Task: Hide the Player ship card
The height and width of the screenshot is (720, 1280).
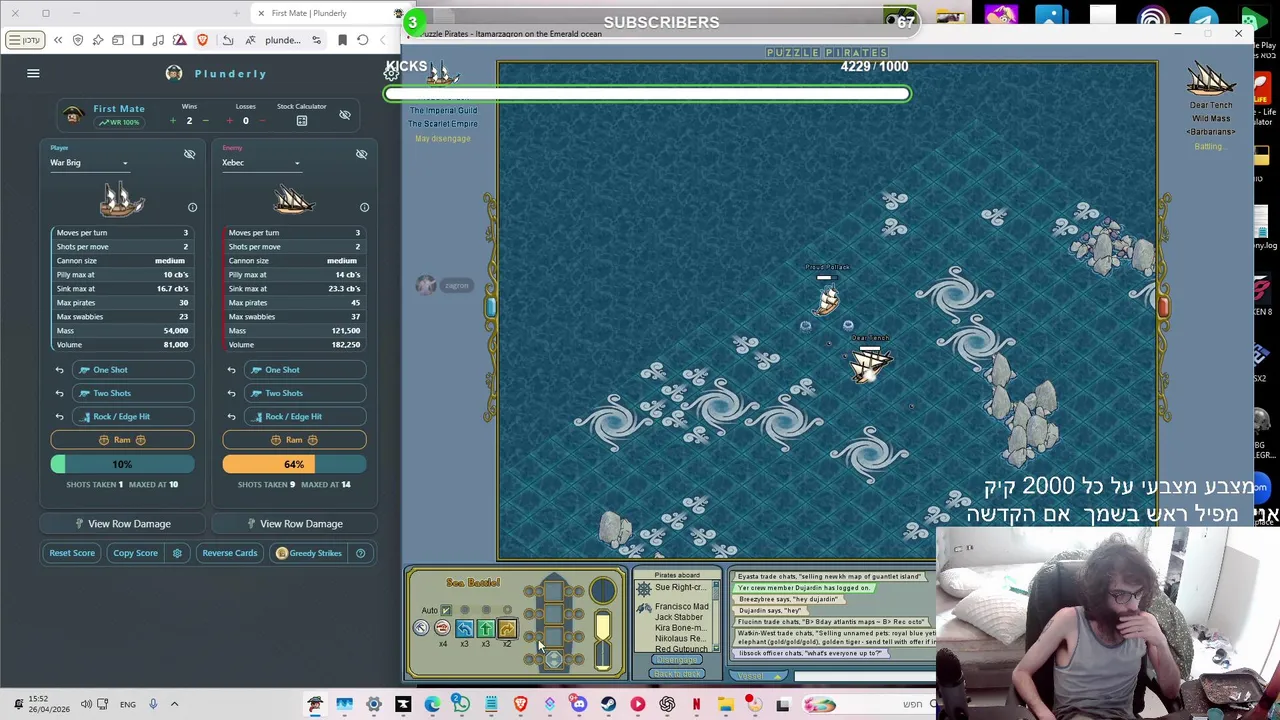Action: 189,154
